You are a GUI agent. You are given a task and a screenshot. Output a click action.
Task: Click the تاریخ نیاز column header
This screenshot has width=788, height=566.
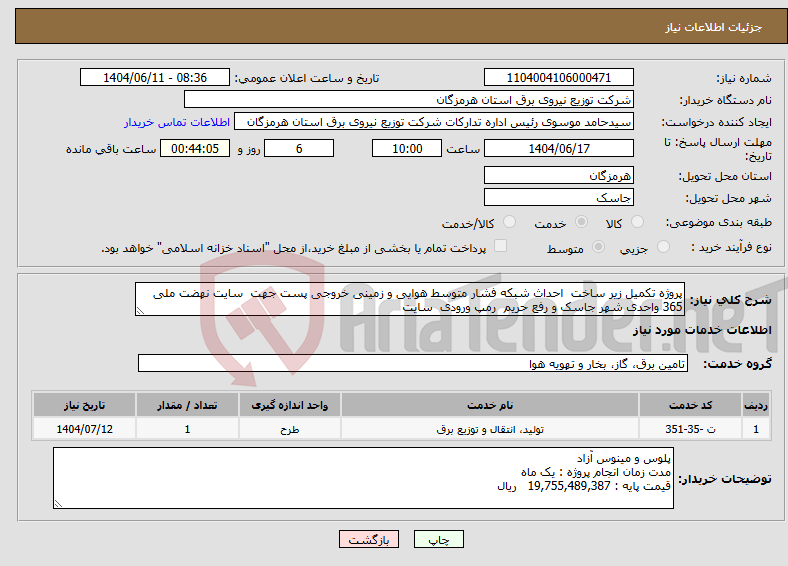click(84, 405)
